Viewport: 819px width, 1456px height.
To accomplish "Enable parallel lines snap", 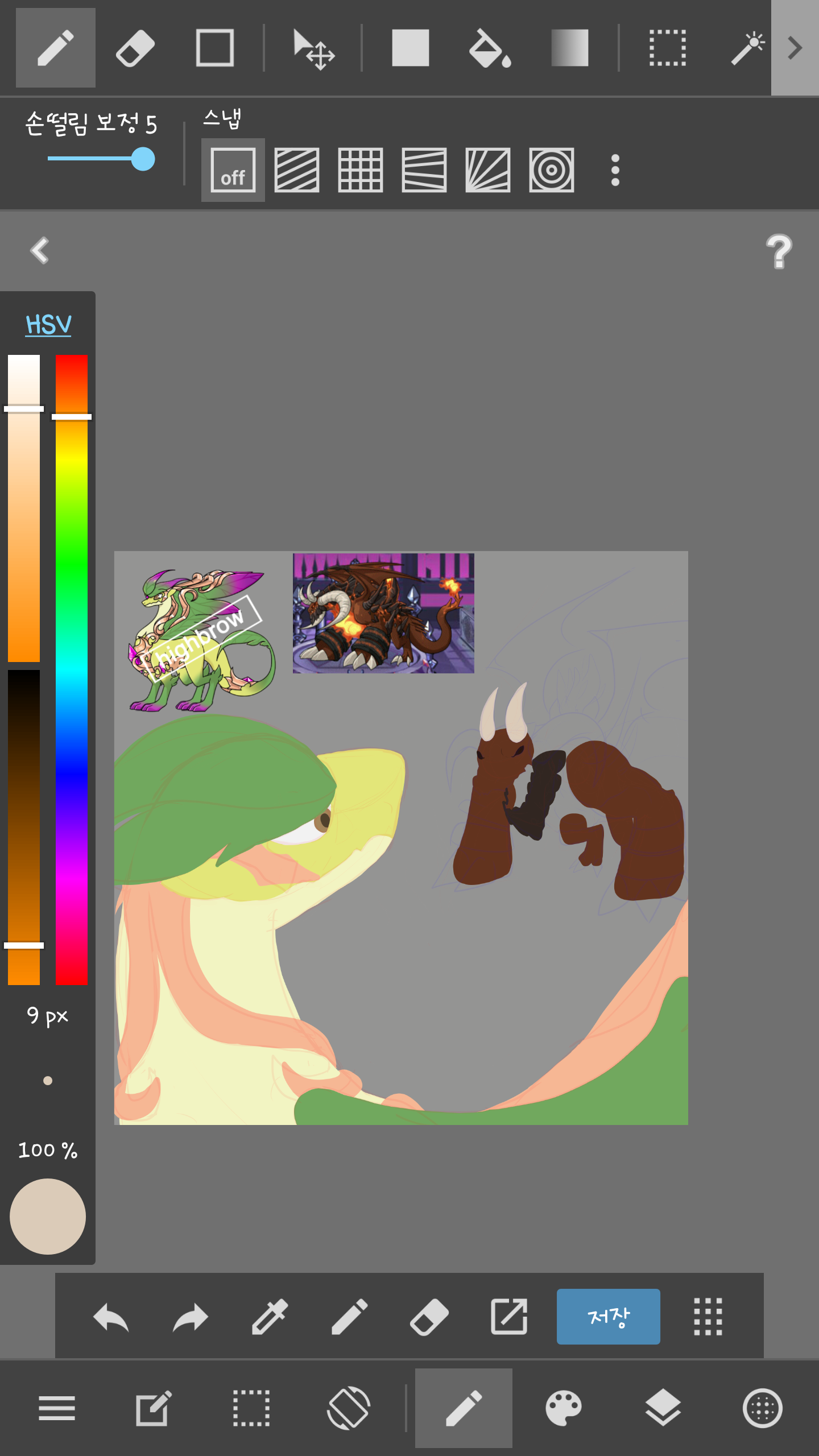I will (x=297, y=170).
